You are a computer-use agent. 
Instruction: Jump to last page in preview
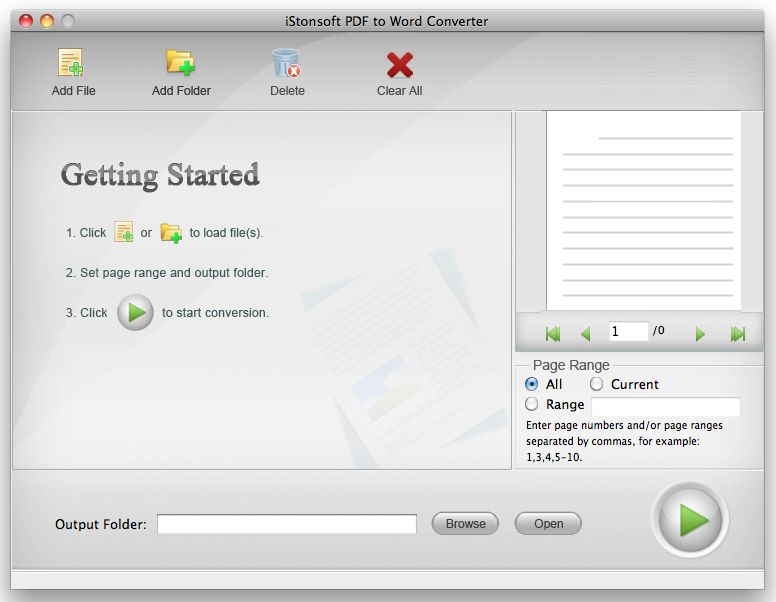(x=737, y=334)
